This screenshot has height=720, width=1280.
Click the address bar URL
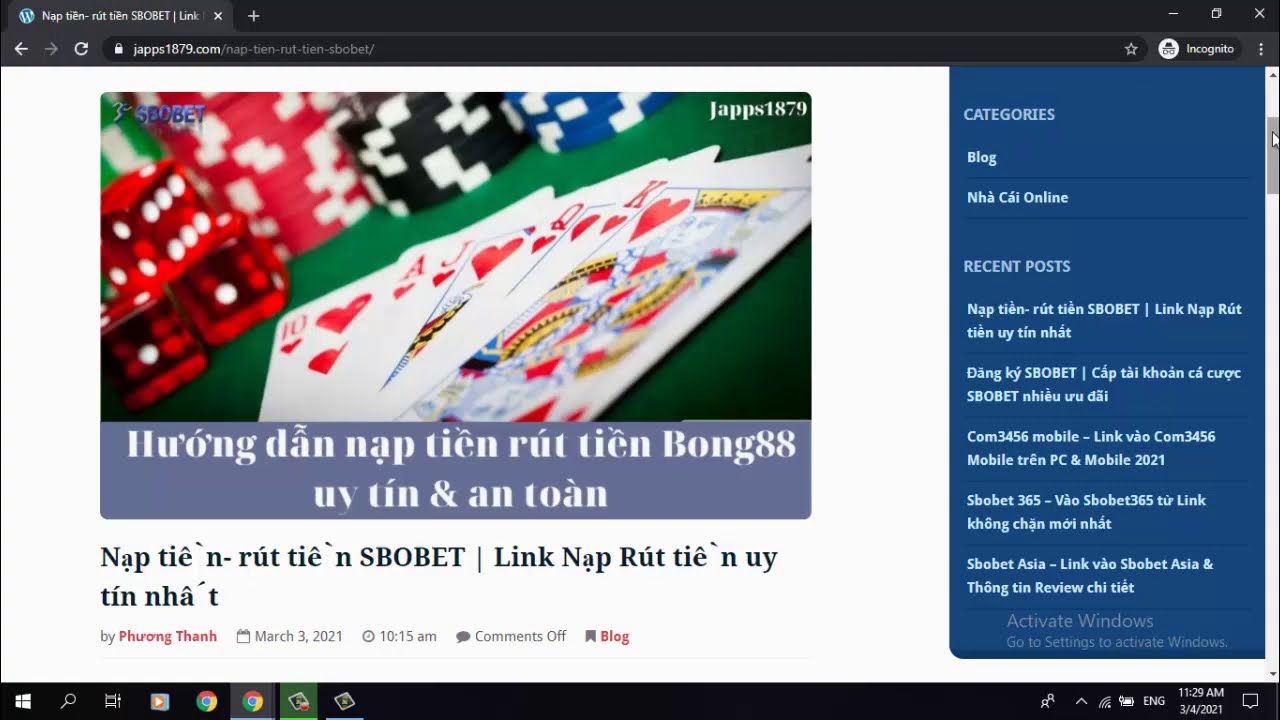click(x=254, y=48)
